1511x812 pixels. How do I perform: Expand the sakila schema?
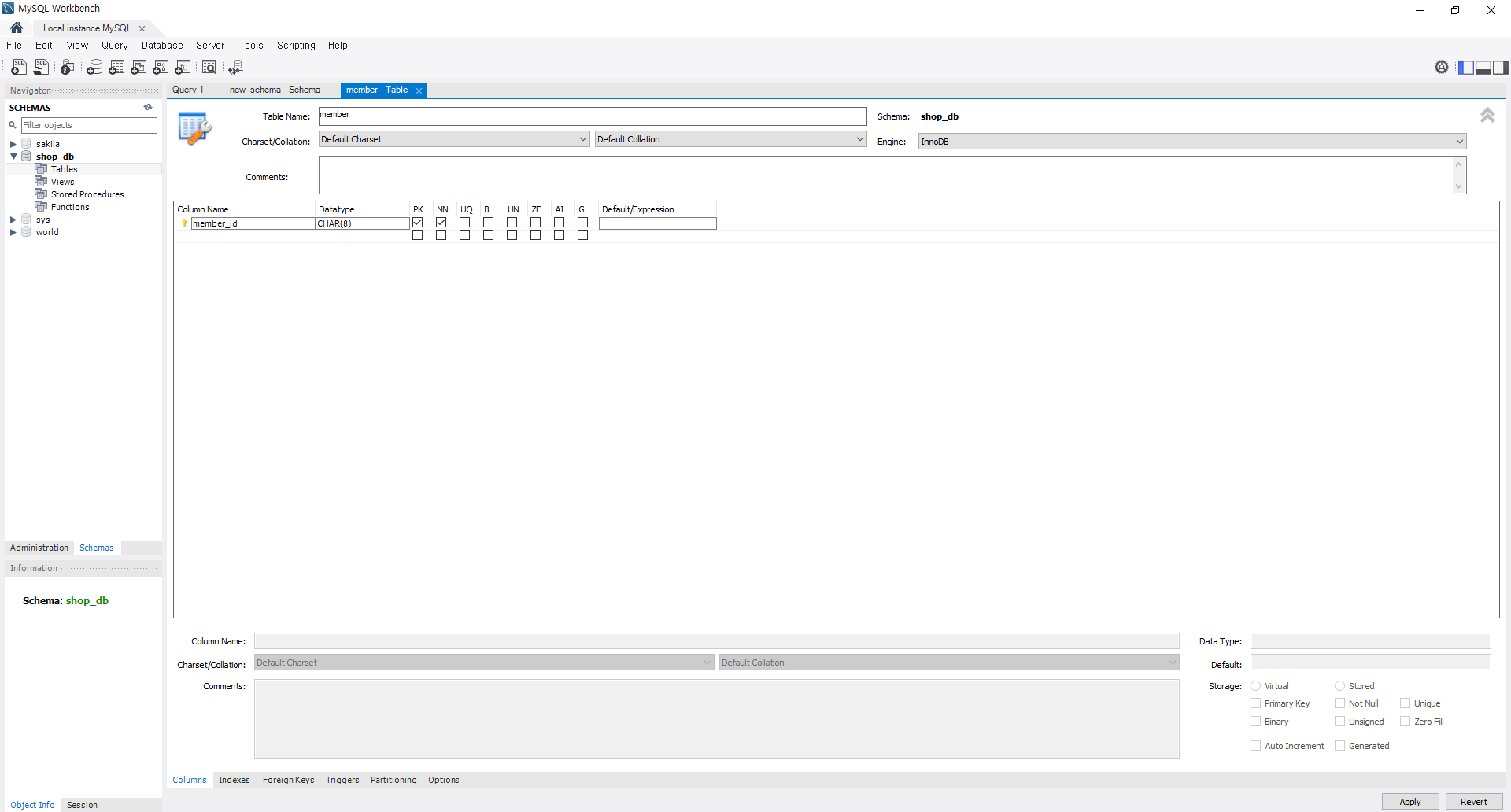click(13, 144)
